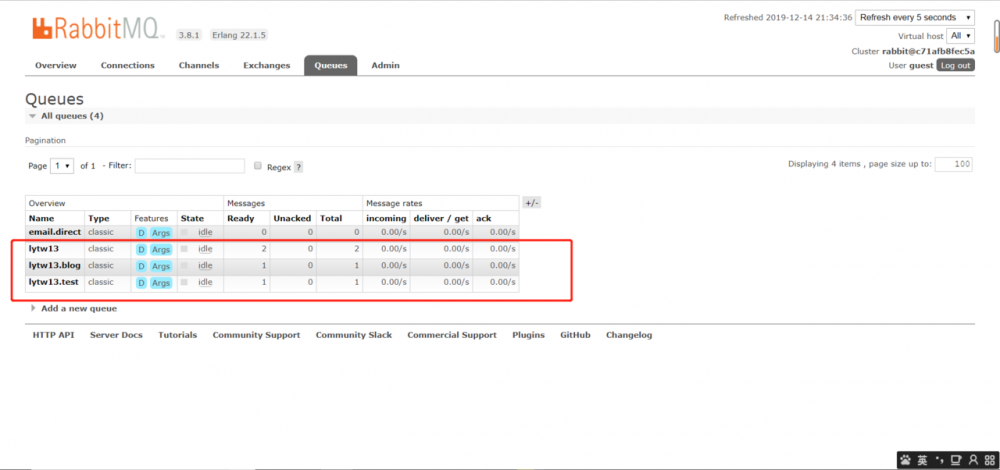The height and width of the screenshot is (470, 1000).
Task: Click the page size field showing 100
Action: (953, 165)
